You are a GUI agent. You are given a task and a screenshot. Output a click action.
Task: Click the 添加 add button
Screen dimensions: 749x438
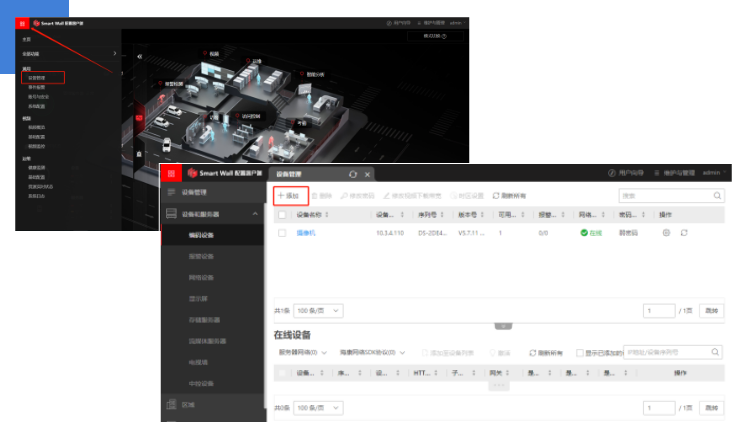(291, 196)
